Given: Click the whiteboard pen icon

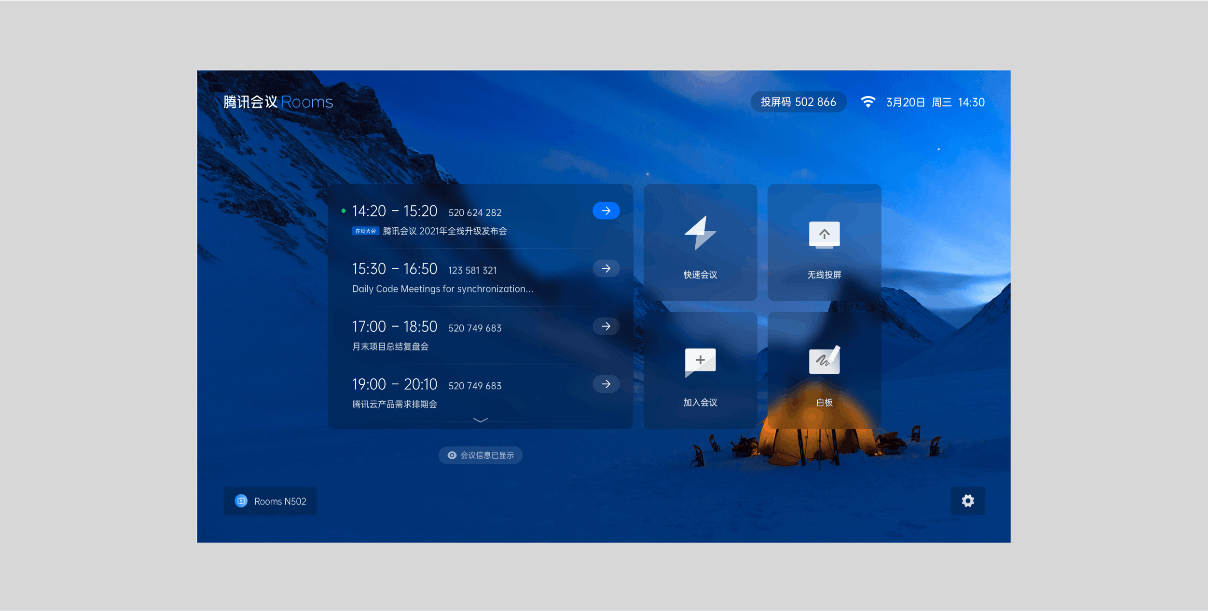Looking at the screenshot, I should click(824, 360).
